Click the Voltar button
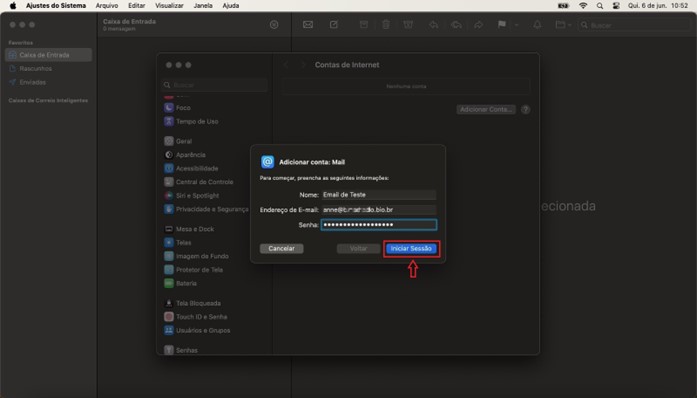The image size is (697, 398). [358, 249]
